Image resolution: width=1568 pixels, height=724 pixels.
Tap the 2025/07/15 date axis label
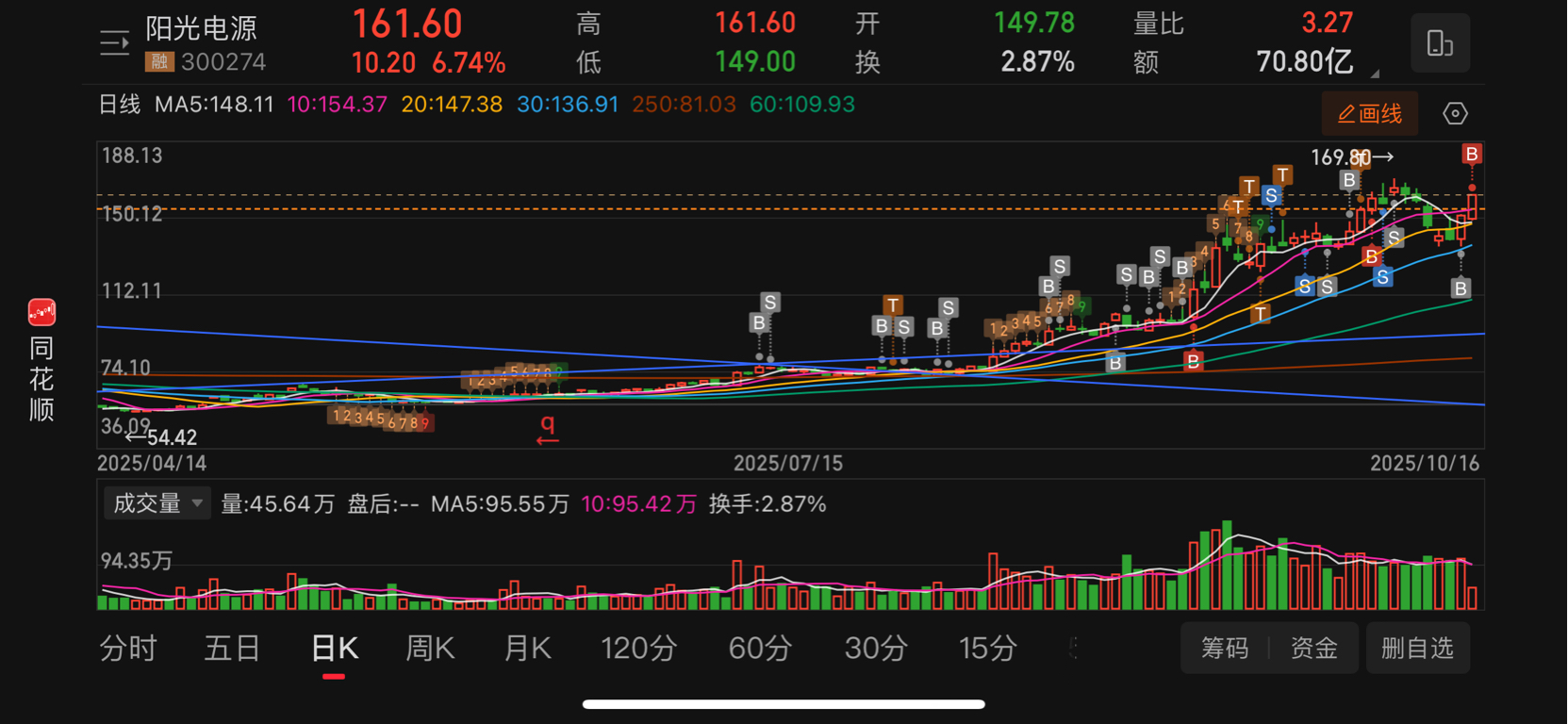(x=788, y=464)
